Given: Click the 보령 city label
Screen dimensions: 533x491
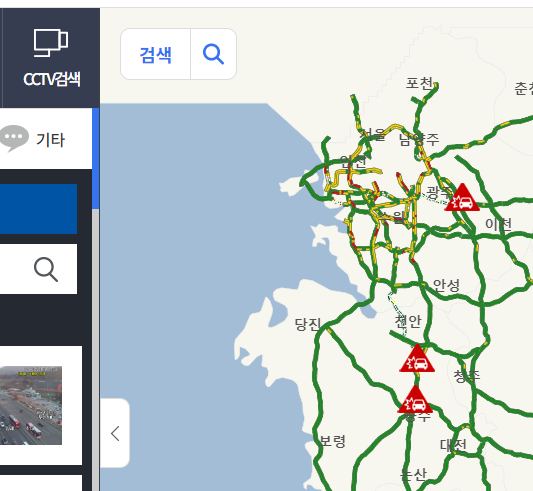Looking at the screenshot, I should point(333,441).
